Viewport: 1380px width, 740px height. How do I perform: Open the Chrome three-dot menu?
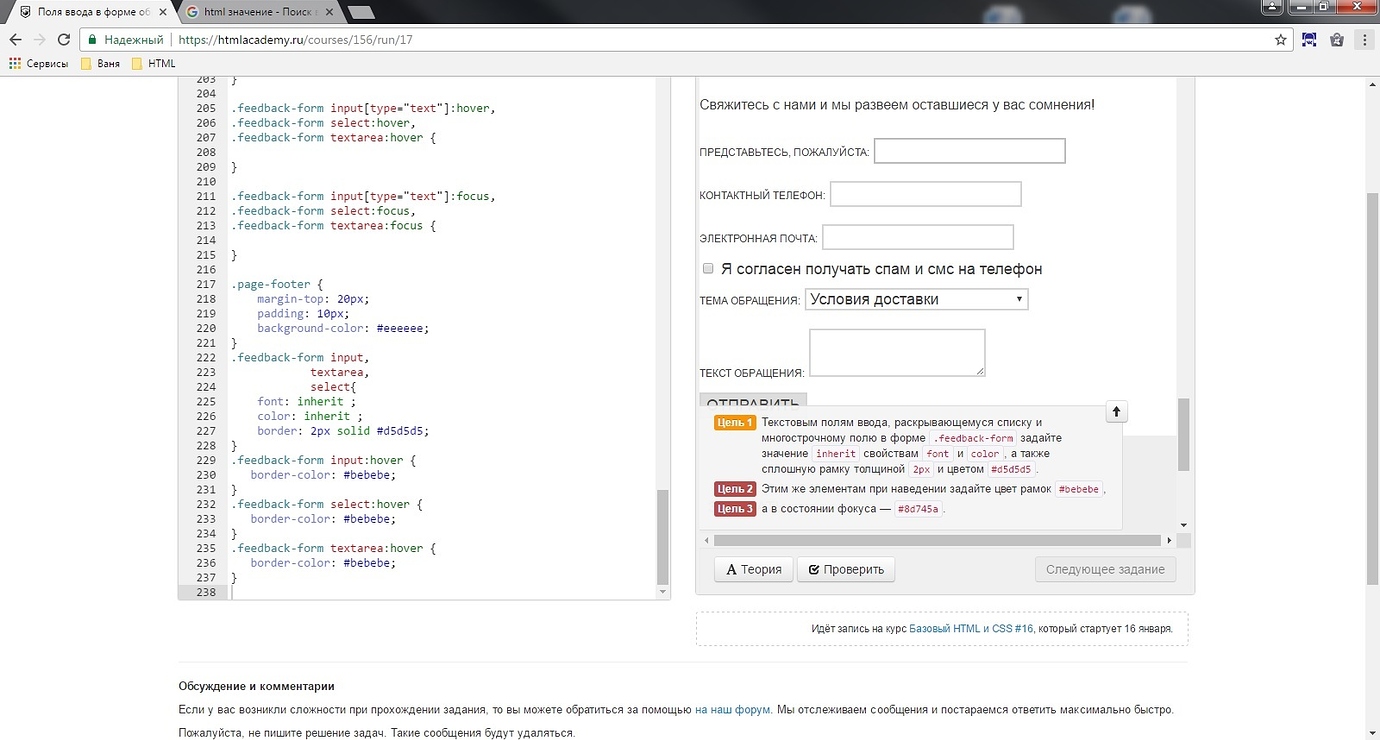point(1365,40)
